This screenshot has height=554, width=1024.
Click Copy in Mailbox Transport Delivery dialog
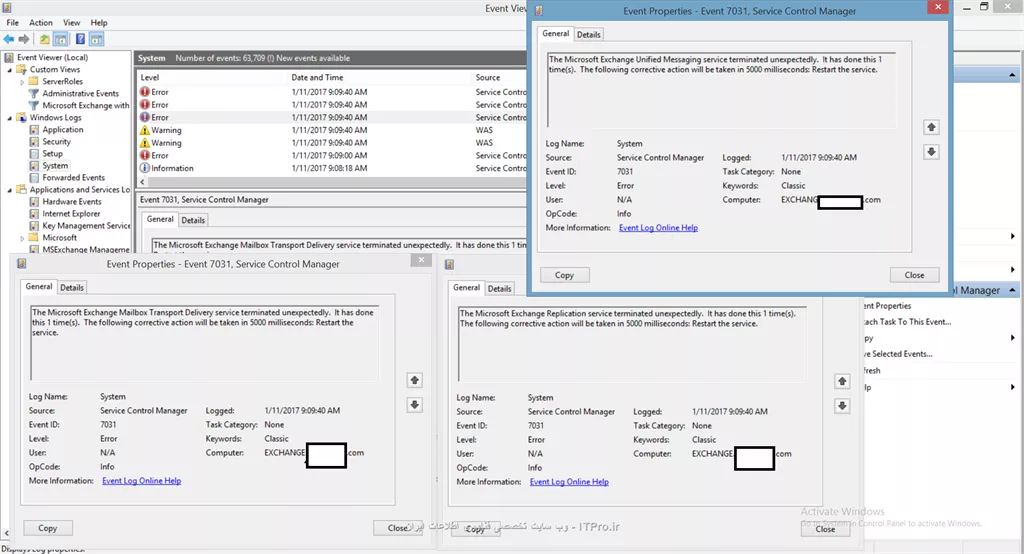48,528
